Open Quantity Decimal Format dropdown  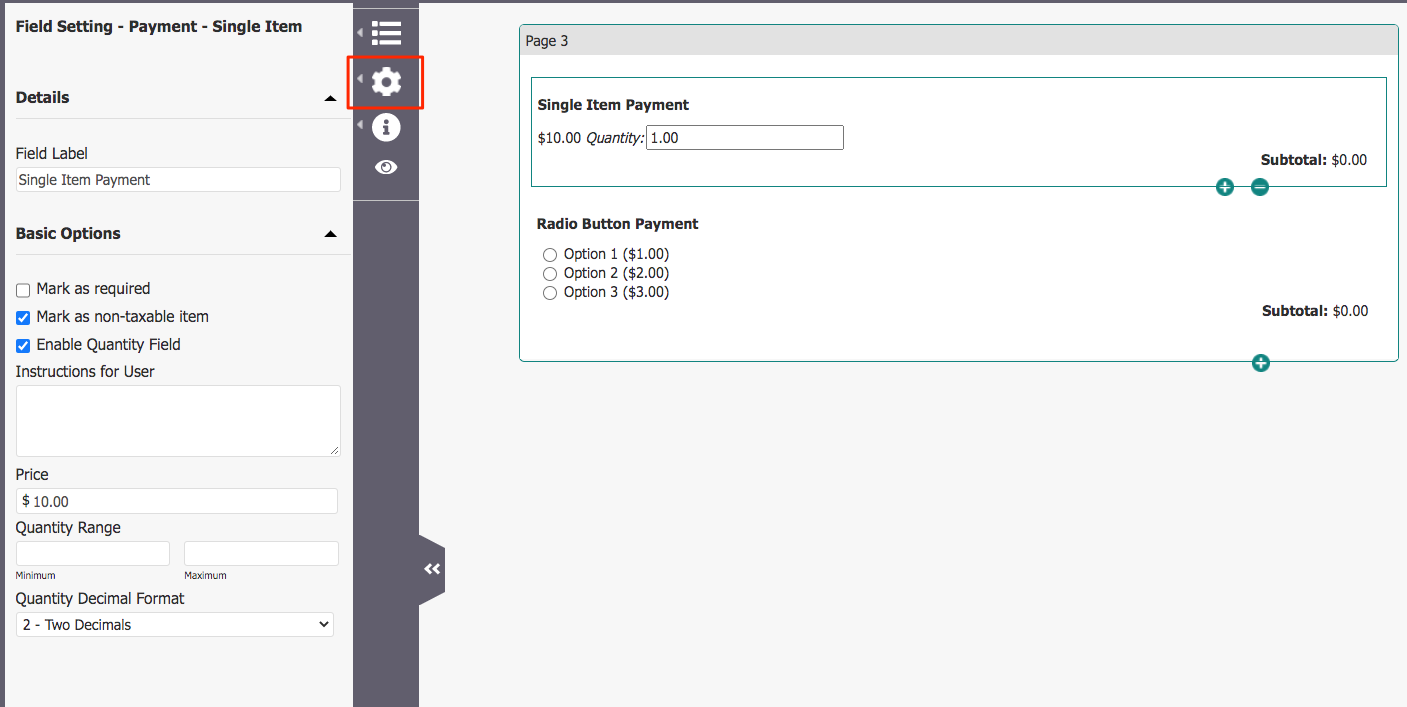tap(175, 625)
